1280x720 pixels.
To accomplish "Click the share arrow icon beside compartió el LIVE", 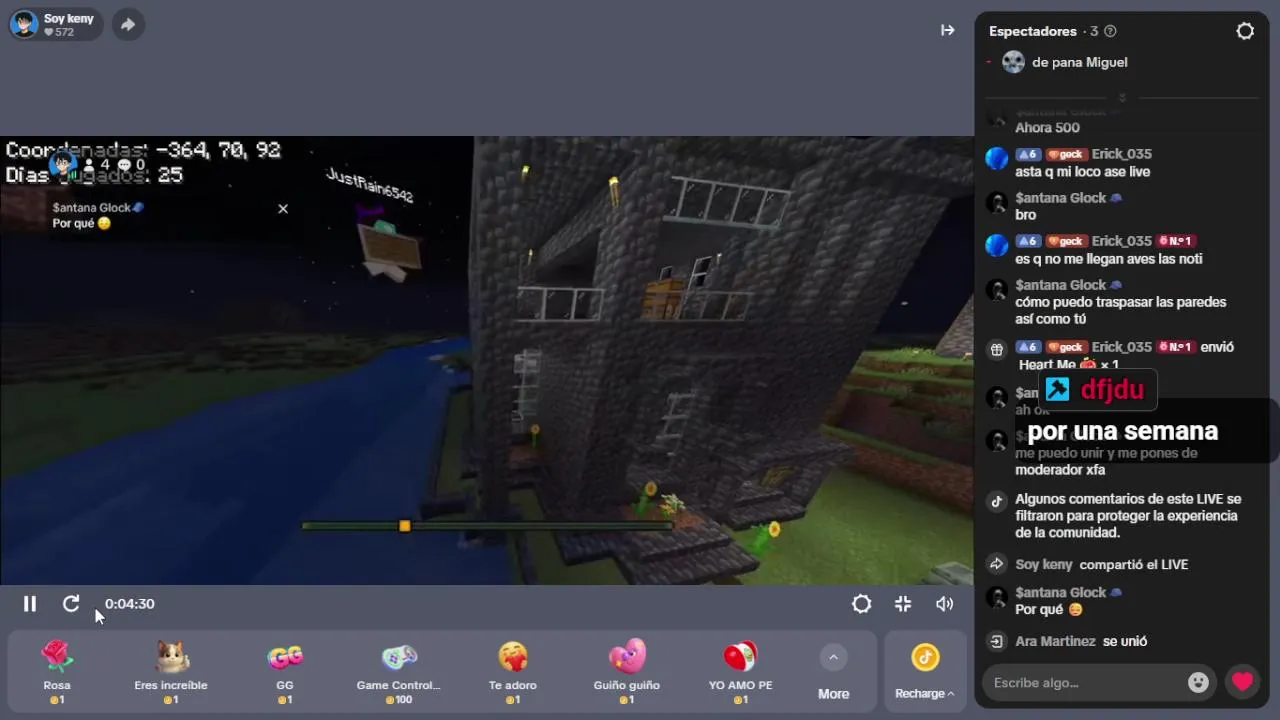I will pyautogui.click(x=996, y=565).
